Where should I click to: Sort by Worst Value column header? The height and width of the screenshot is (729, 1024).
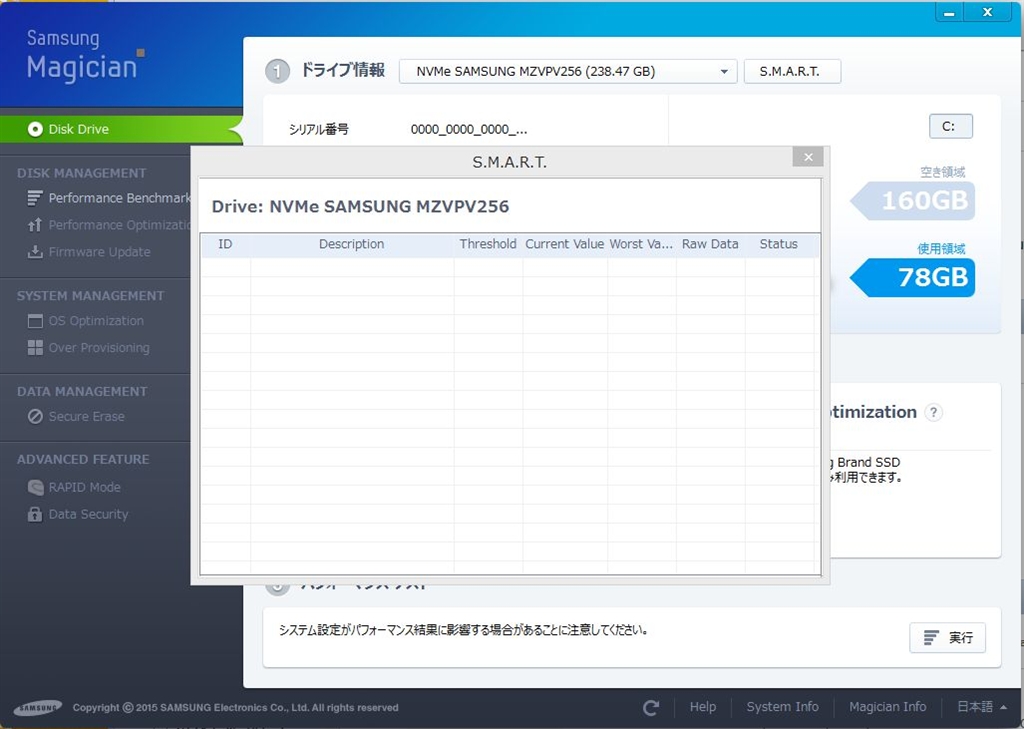[x=641, y=244]
